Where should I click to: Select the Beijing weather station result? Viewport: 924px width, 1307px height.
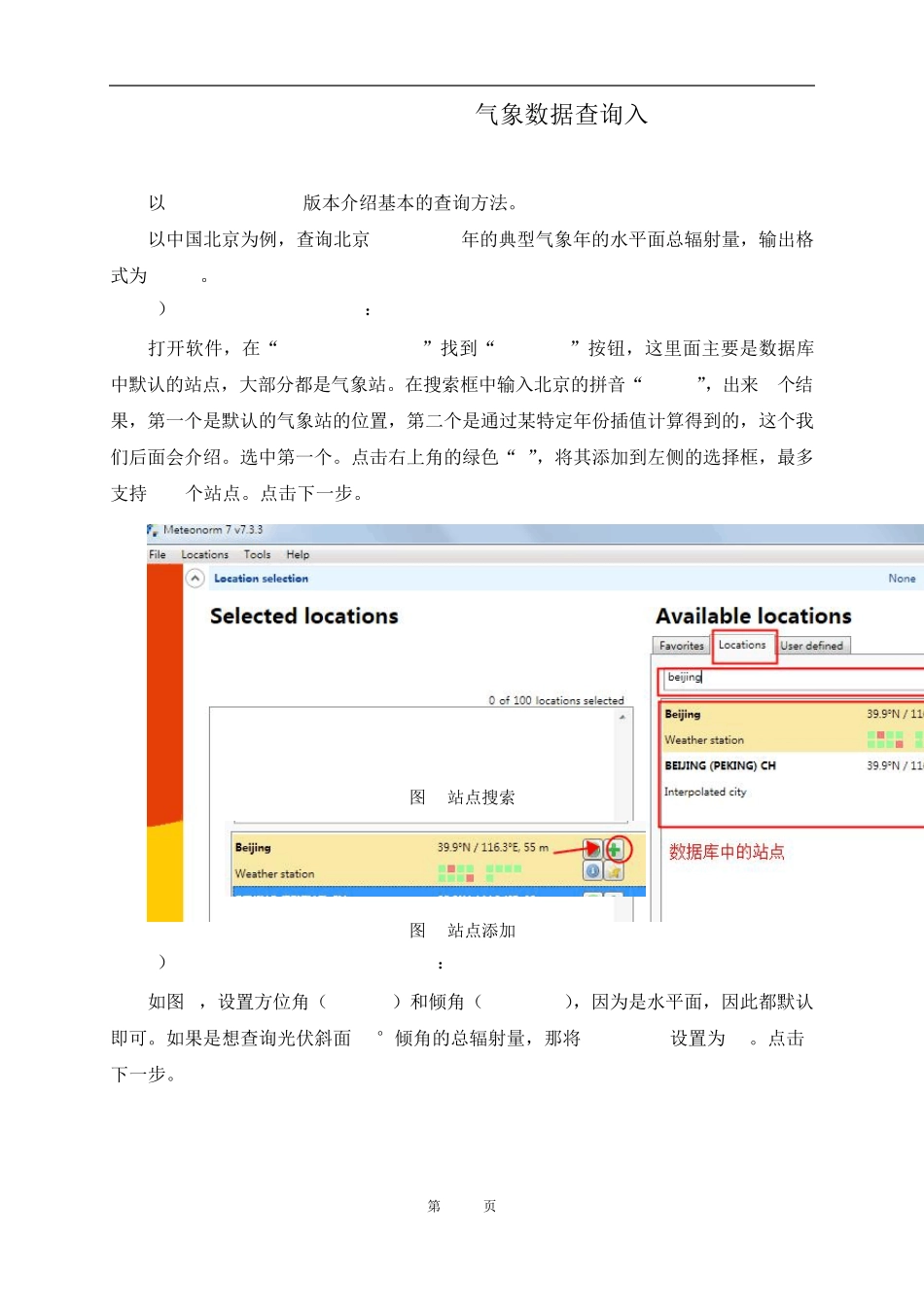point(793,726)
